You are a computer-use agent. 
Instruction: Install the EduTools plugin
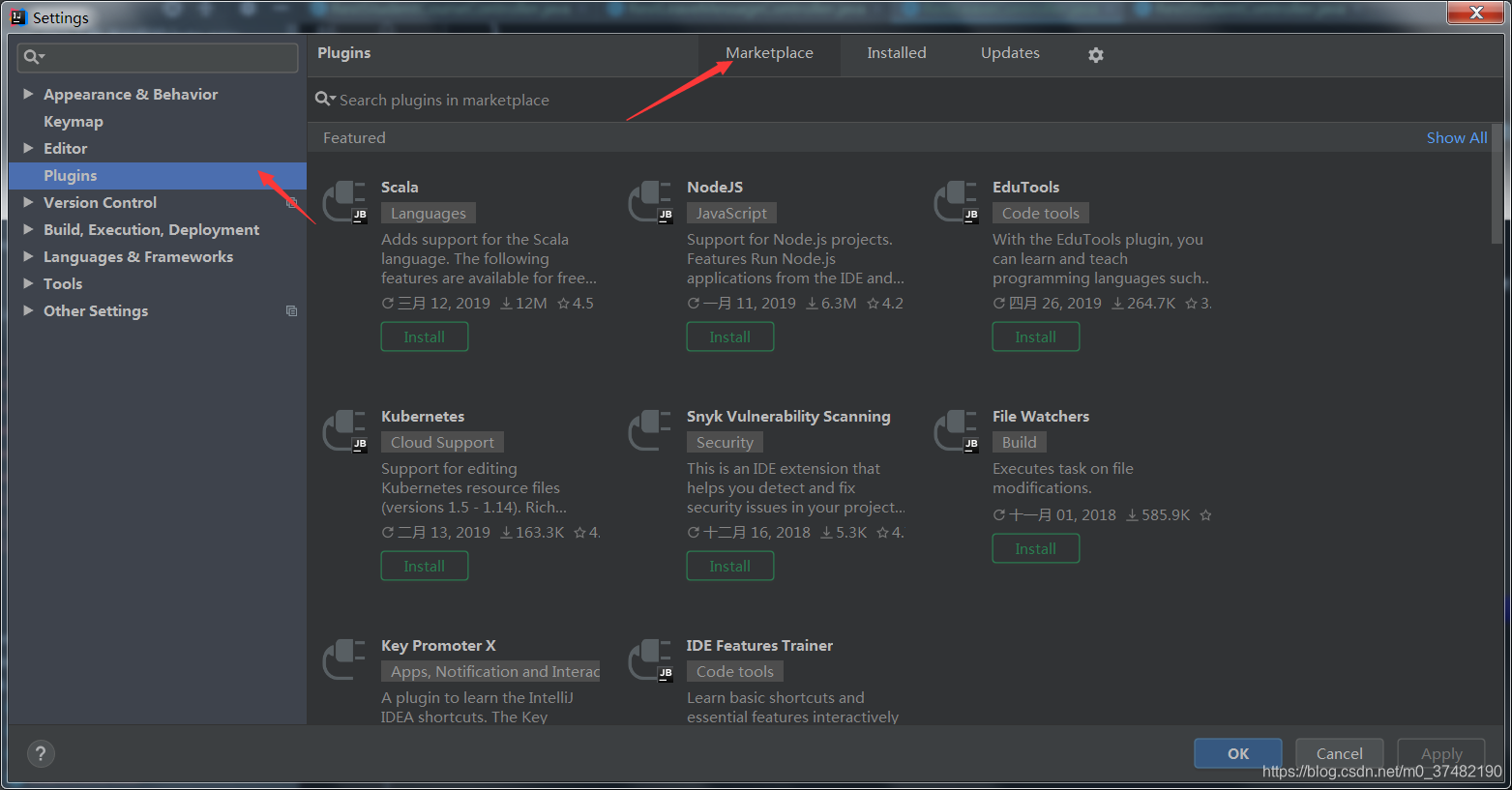(x=1036, y=336)
